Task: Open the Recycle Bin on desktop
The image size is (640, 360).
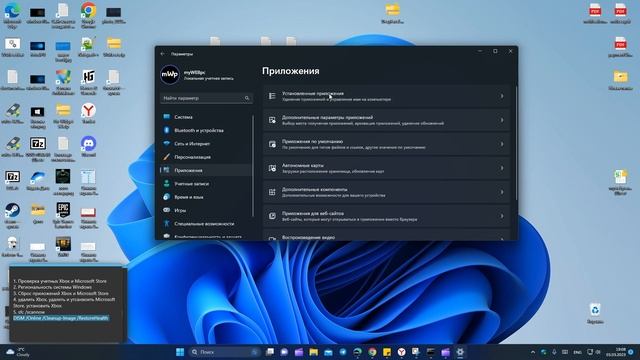Action: 595,313
